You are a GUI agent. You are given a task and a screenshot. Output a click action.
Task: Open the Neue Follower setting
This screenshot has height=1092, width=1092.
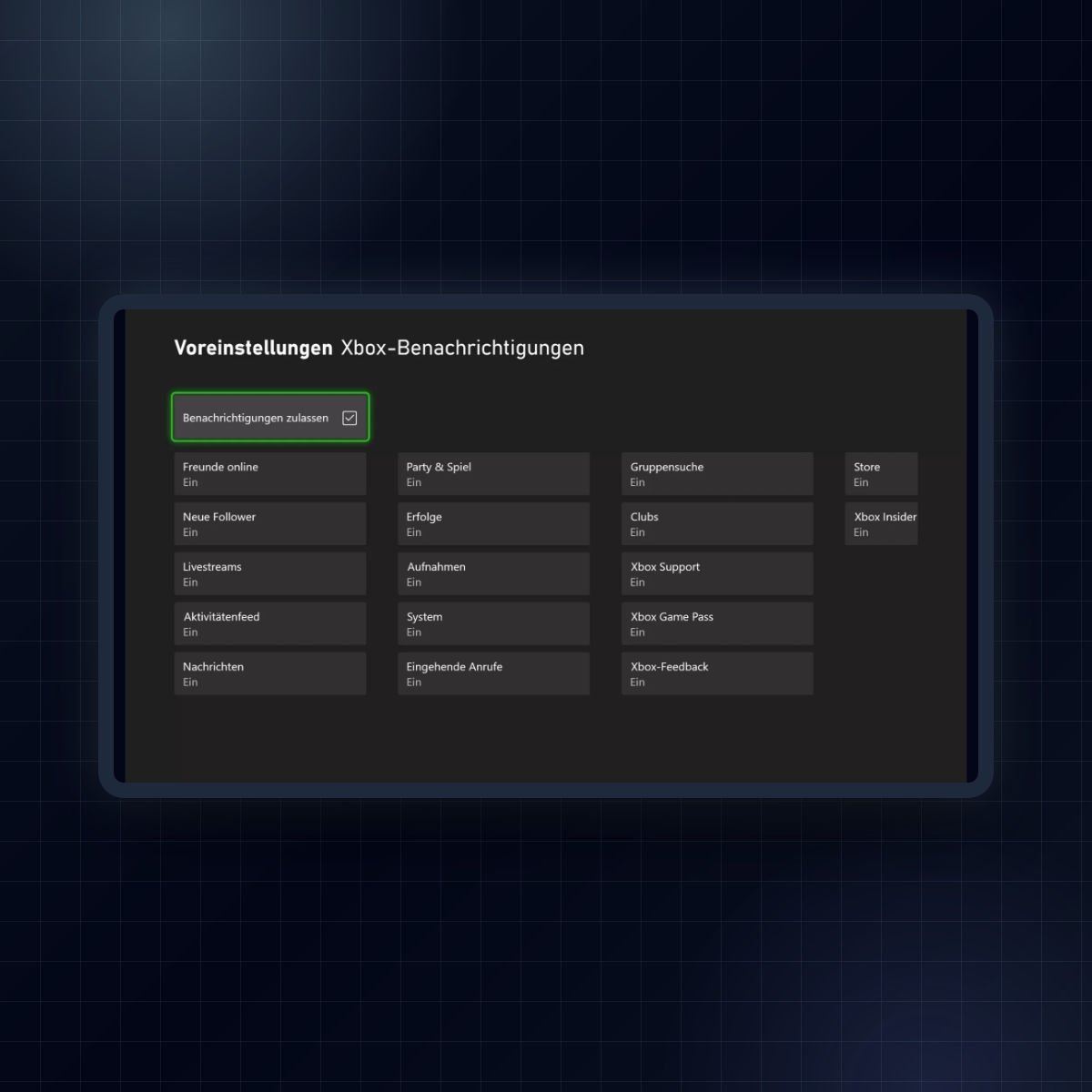click(x=270, y=524)
